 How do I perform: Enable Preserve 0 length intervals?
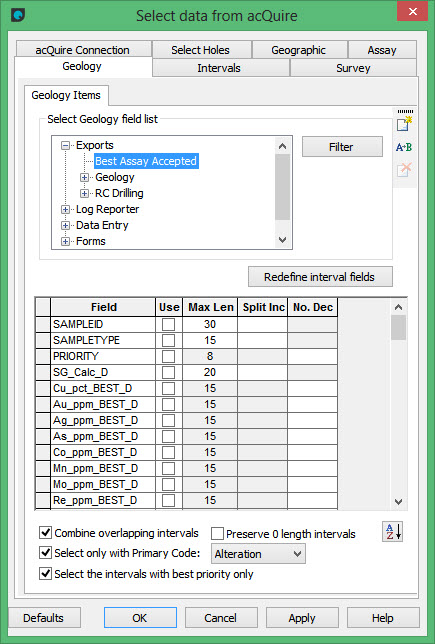tap(217, 534)
